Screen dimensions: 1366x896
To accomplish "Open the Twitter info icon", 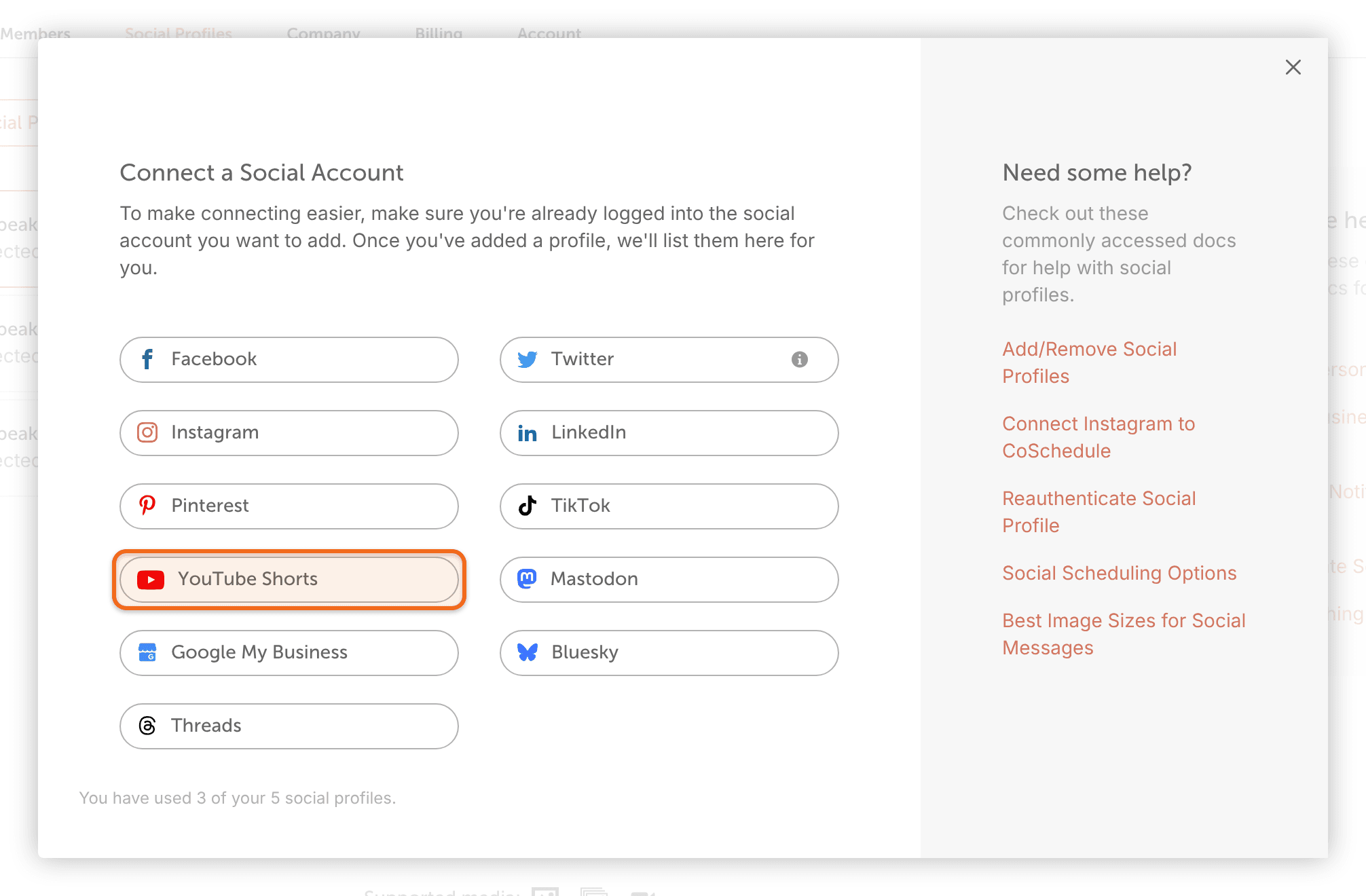I will point(800,359).
